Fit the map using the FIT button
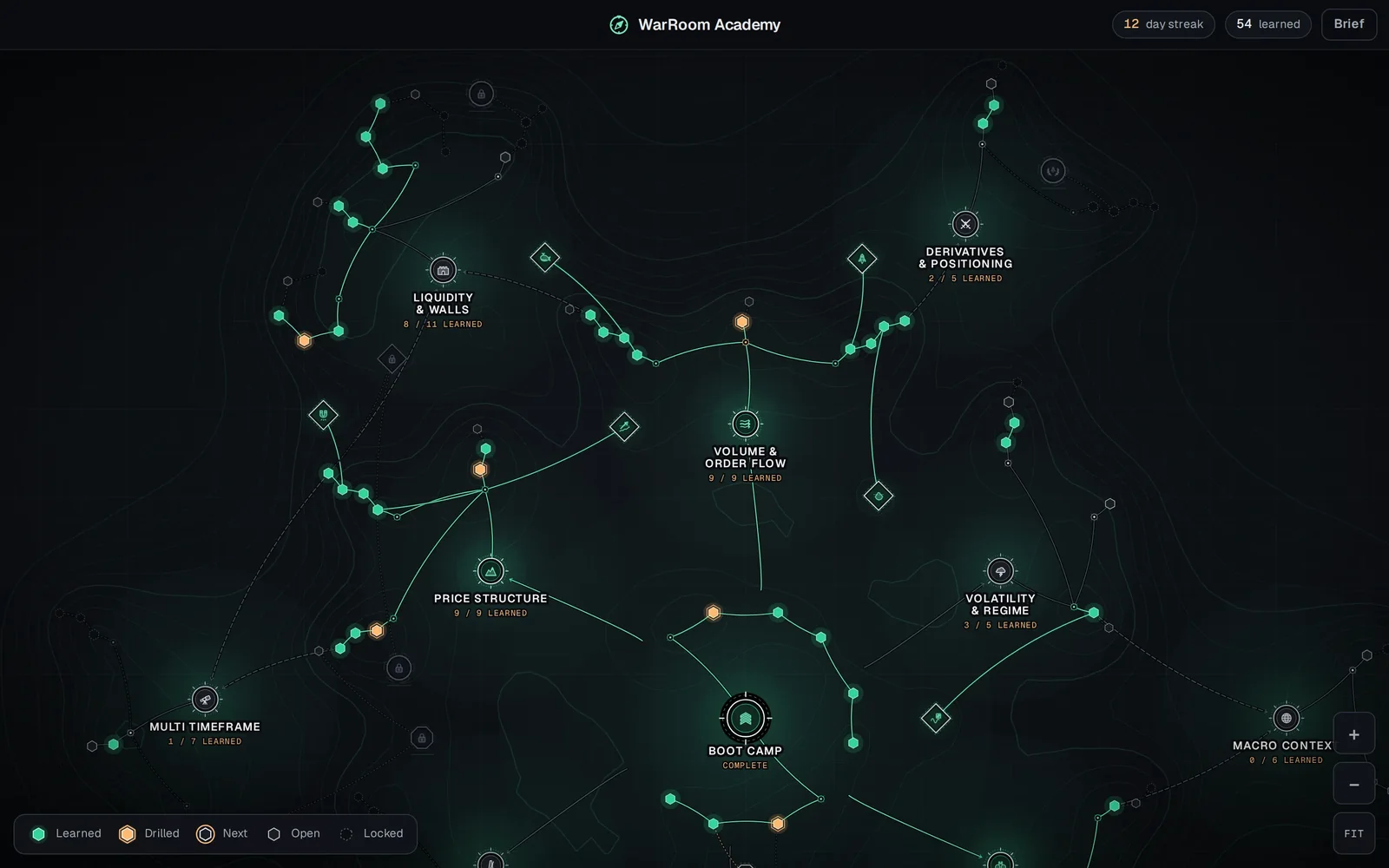The width and height of the screenshot is (1389, 868). (1353, 833)
